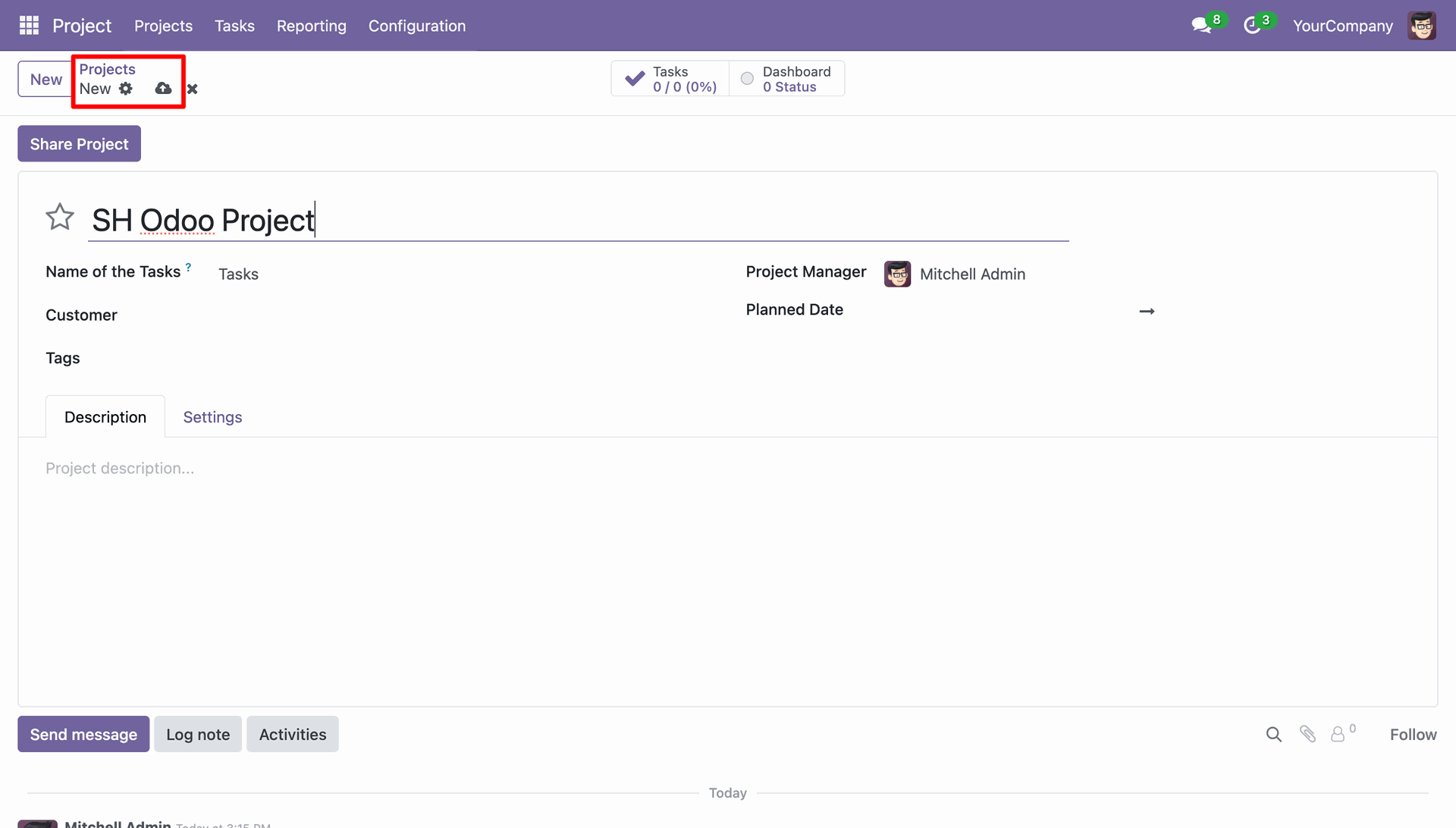Switch to the Settings tab
This screenshot has height=828, width=1456.
212,417
